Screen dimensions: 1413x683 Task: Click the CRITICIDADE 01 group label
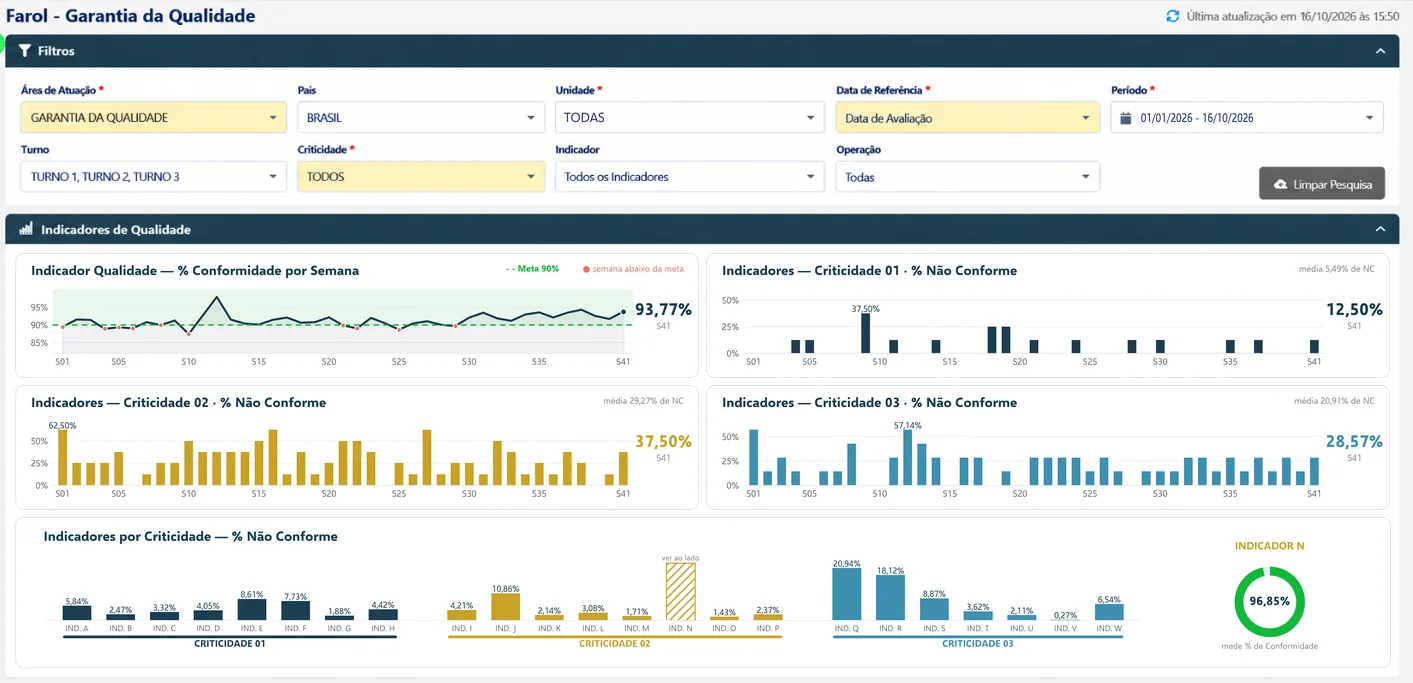[230, 644]
